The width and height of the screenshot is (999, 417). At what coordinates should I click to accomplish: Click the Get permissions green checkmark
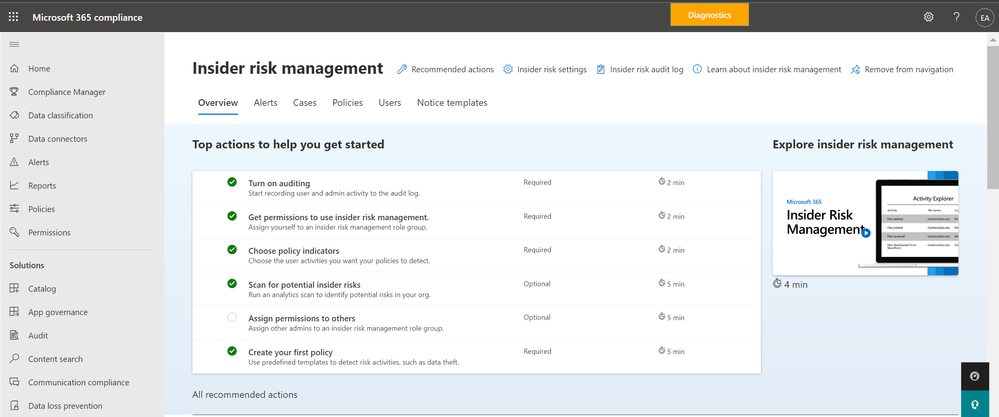(232, 216)
